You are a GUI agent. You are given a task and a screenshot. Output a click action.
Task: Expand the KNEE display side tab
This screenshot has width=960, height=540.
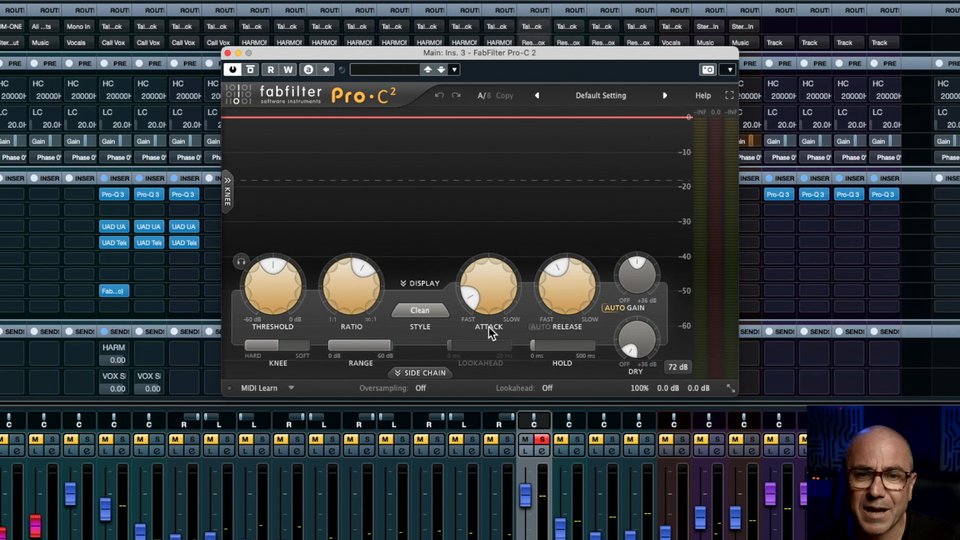(227, 192)
